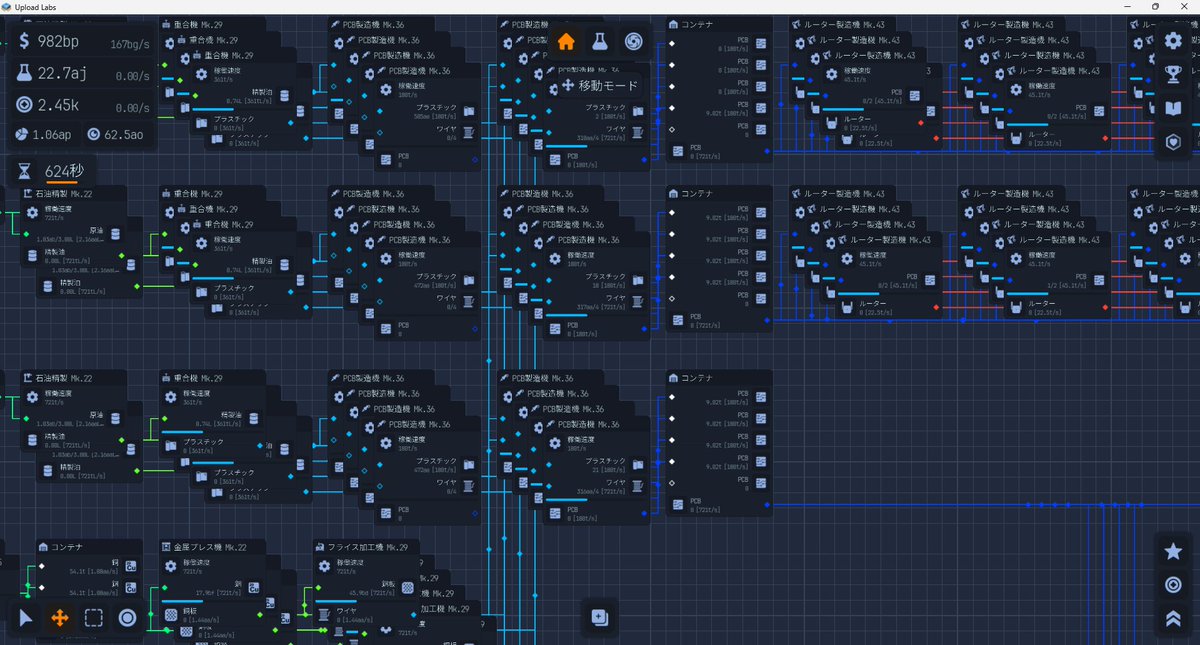Click the pie chart icon beside 1.06ap
1200x645 pixels.
pyautogui.click(x=23, y=134)
